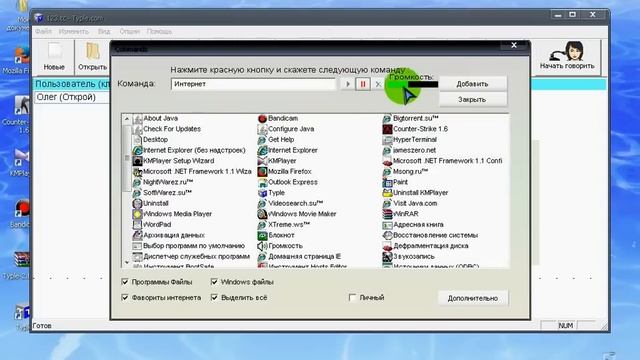Open the Изменить menu
This screenshot has width=640, height=360.
[x=73, y=31]
